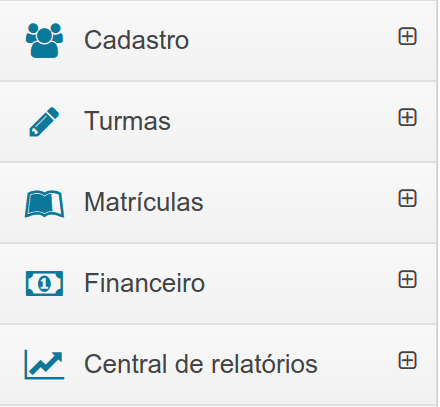Click the Matrículas open book icon
440x407 pixels.
(44, 204)
